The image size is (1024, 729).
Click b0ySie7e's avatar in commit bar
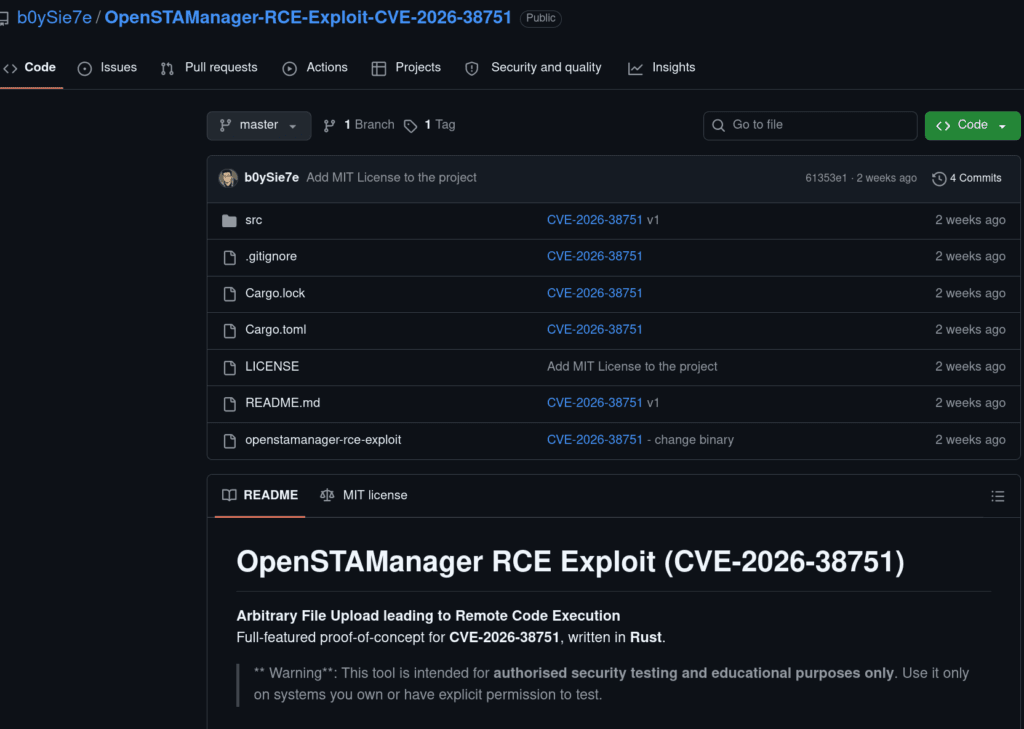(228, 178)
